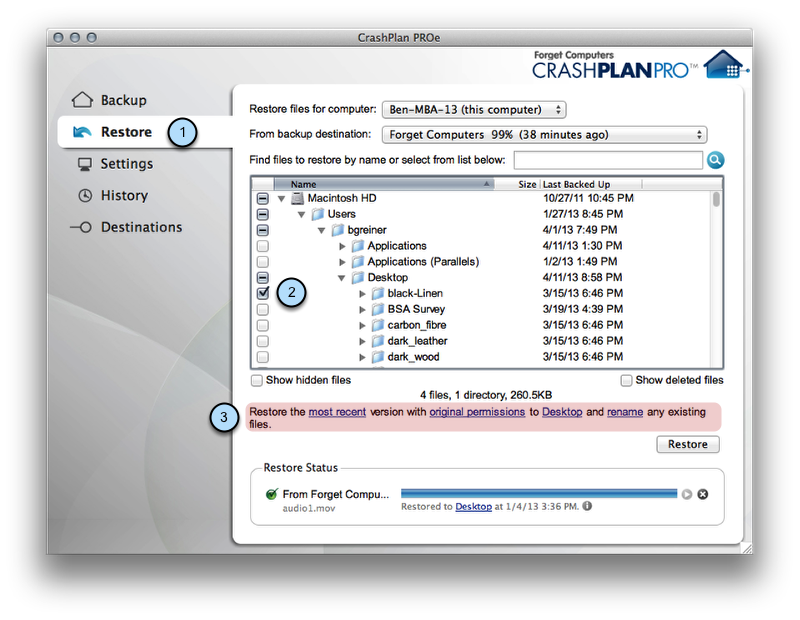
Task: Click the History clock icon
Action: tap(85, 195)
